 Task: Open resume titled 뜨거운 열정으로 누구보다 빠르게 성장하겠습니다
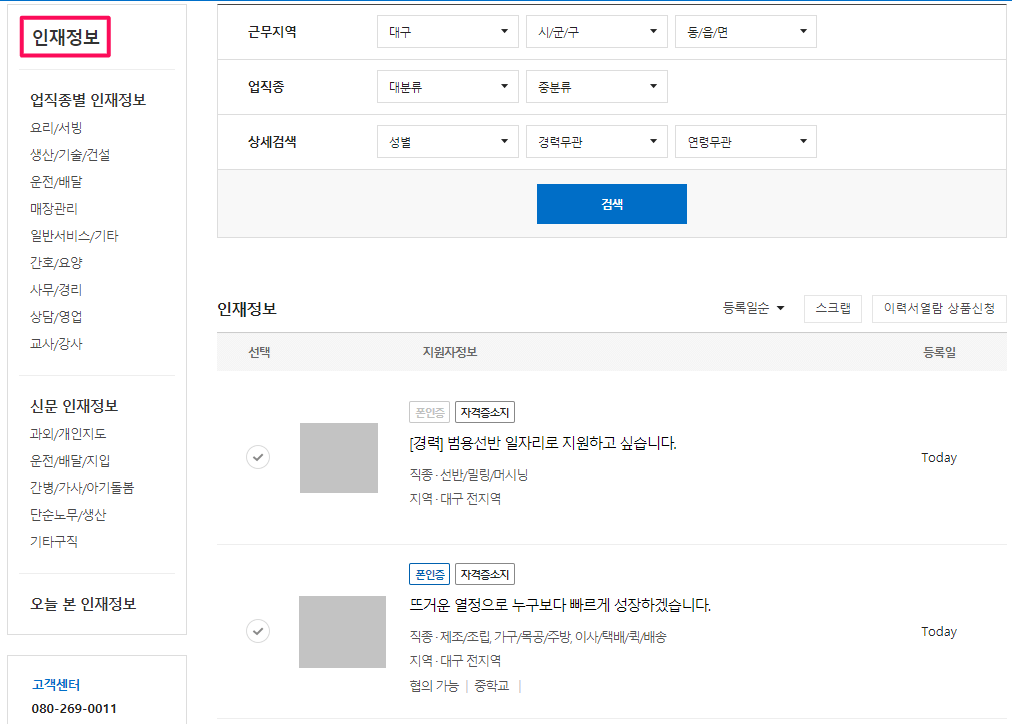coord(560,605)
